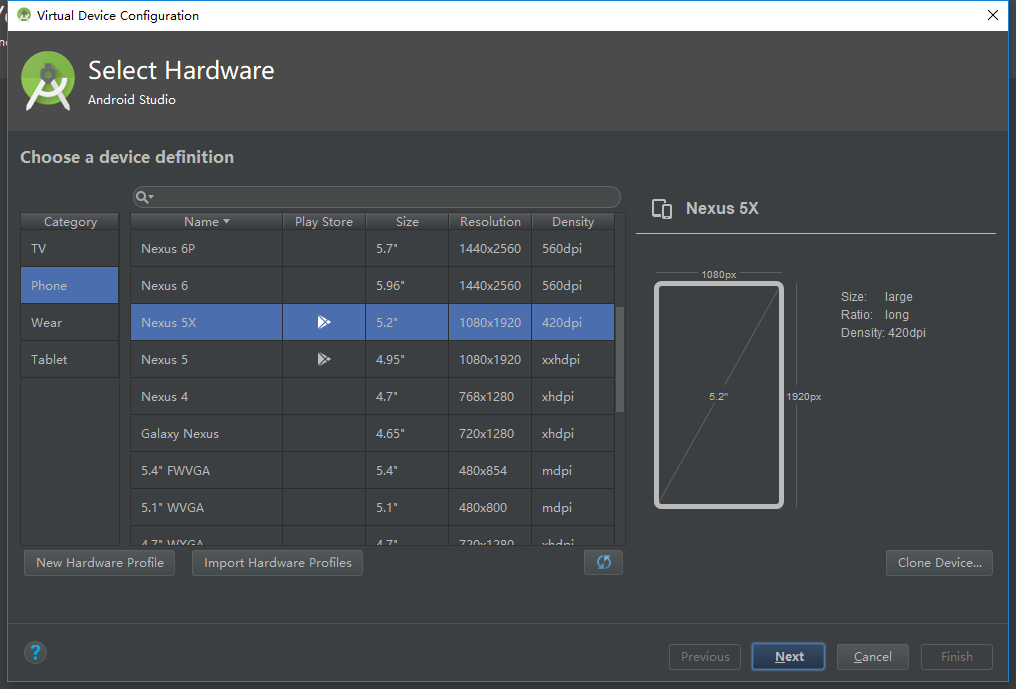This screenshot has width=1016, height=689.
Task: Click the 480x800 resolution cell
Action: 490,507
